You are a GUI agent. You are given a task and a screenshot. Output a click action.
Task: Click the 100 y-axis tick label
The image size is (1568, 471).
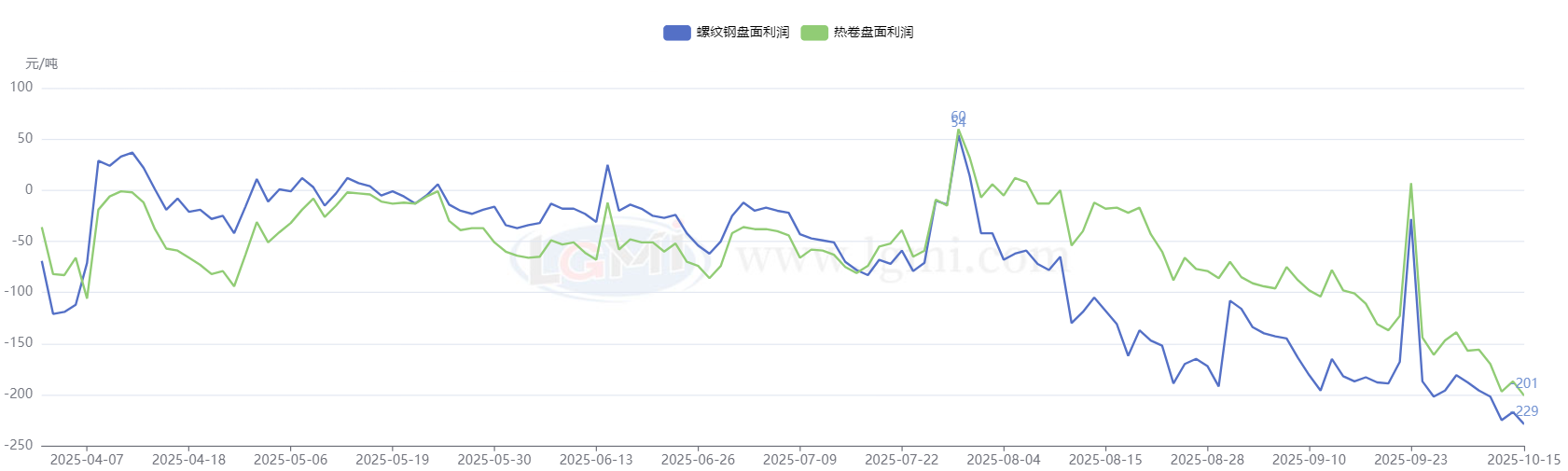[x=21, y=87]
